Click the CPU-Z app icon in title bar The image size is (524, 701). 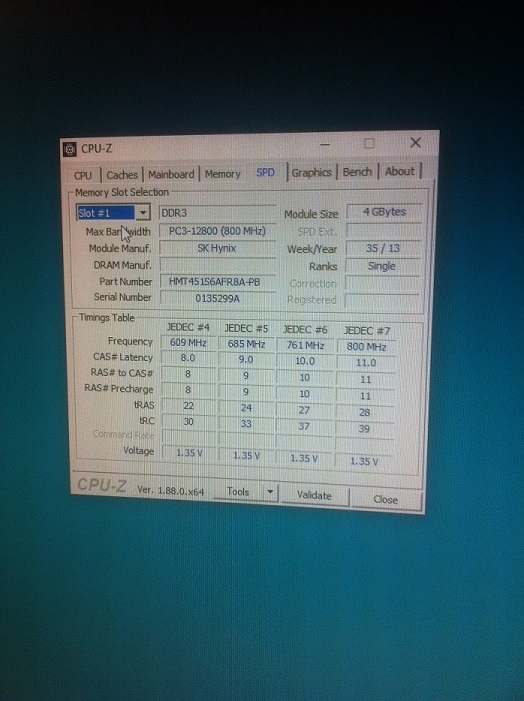pos(70,149)
